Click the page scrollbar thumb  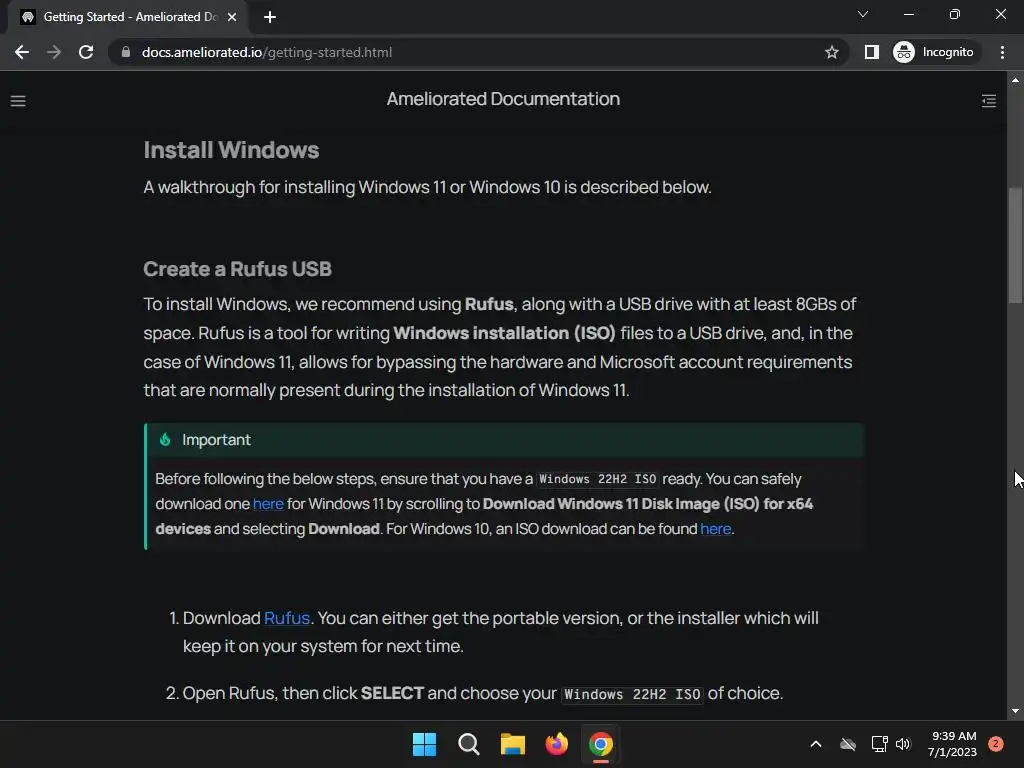[1015, 245]
